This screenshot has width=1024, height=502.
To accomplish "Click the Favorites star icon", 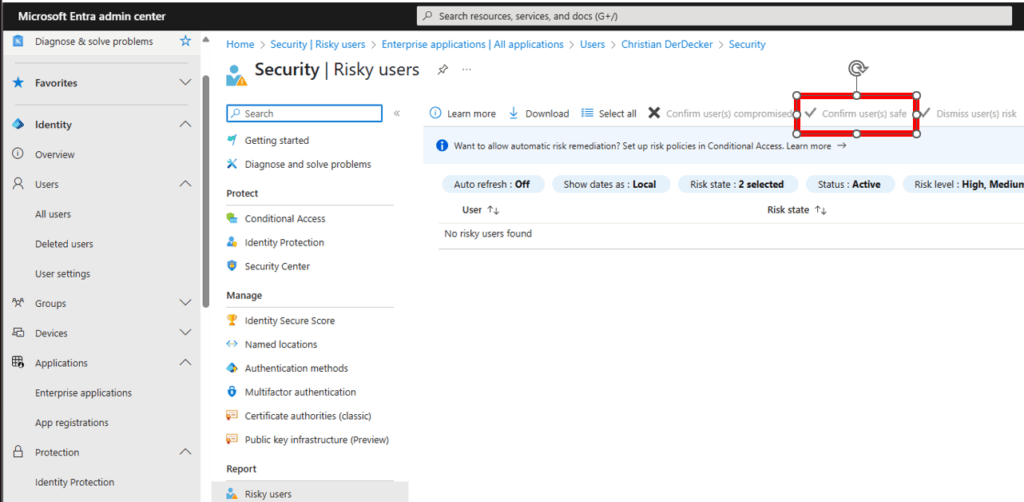I will (18, 83).
